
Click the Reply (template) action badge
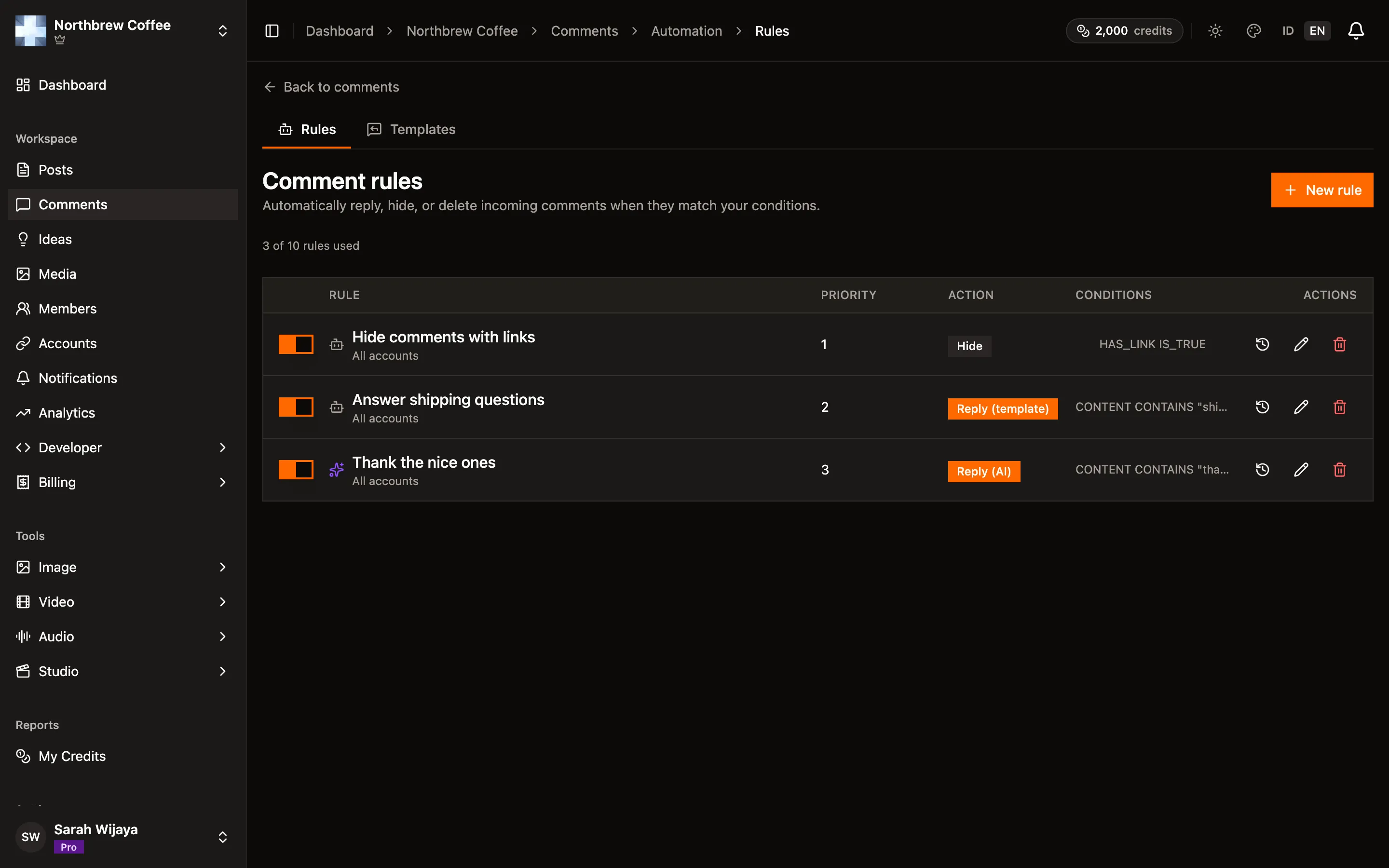[x=1003, y=409]
